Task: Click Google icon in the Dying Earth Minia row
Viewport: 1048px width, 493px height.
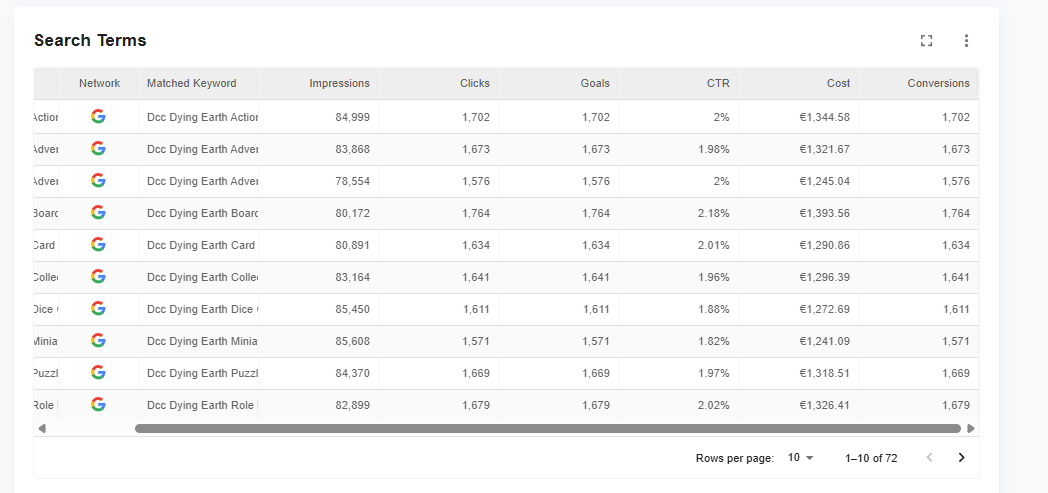Action: tap(98, 341)
